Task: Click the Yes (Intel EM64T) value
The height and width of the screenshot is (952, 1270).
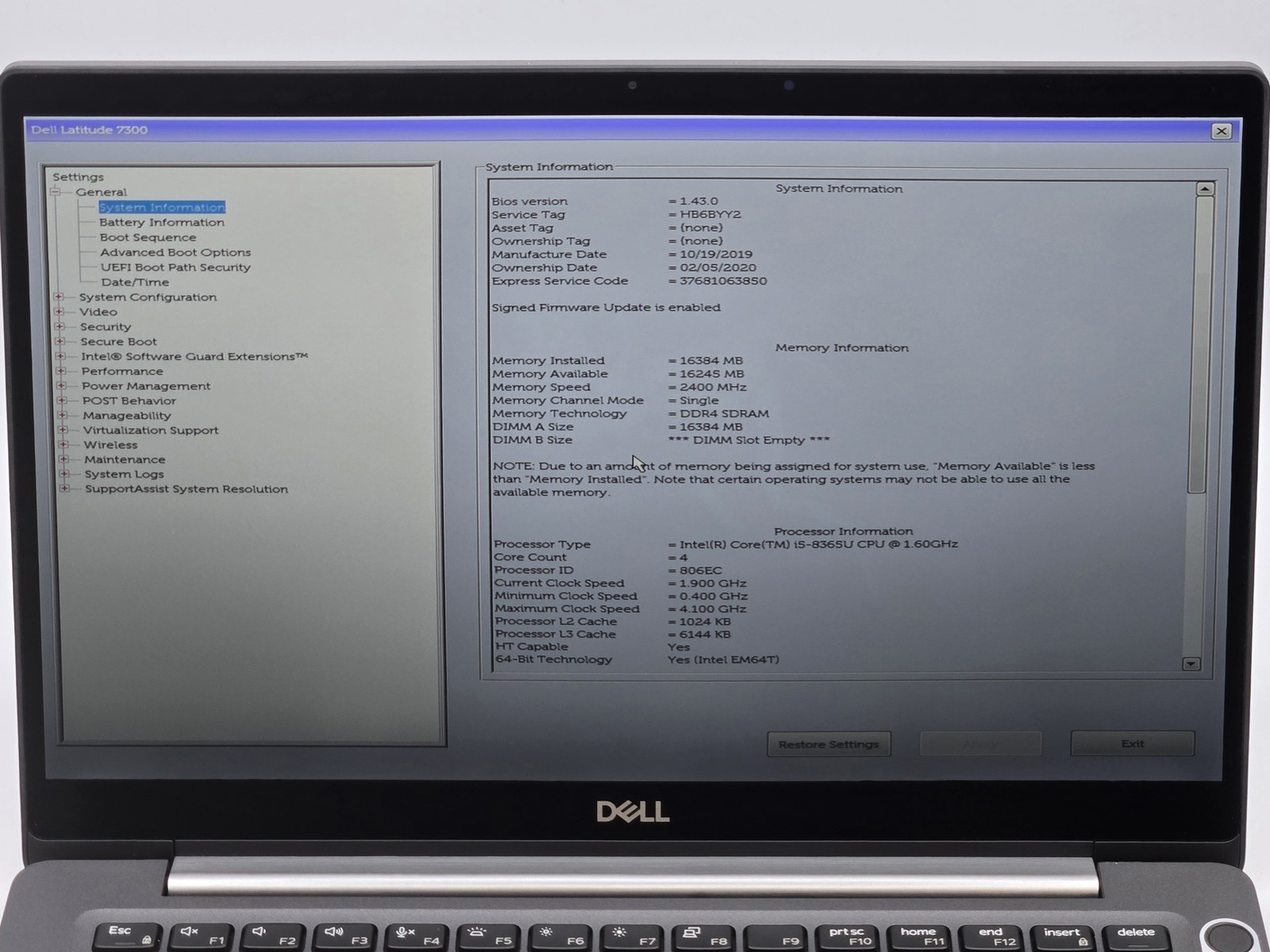Action: tap(723, 660)
